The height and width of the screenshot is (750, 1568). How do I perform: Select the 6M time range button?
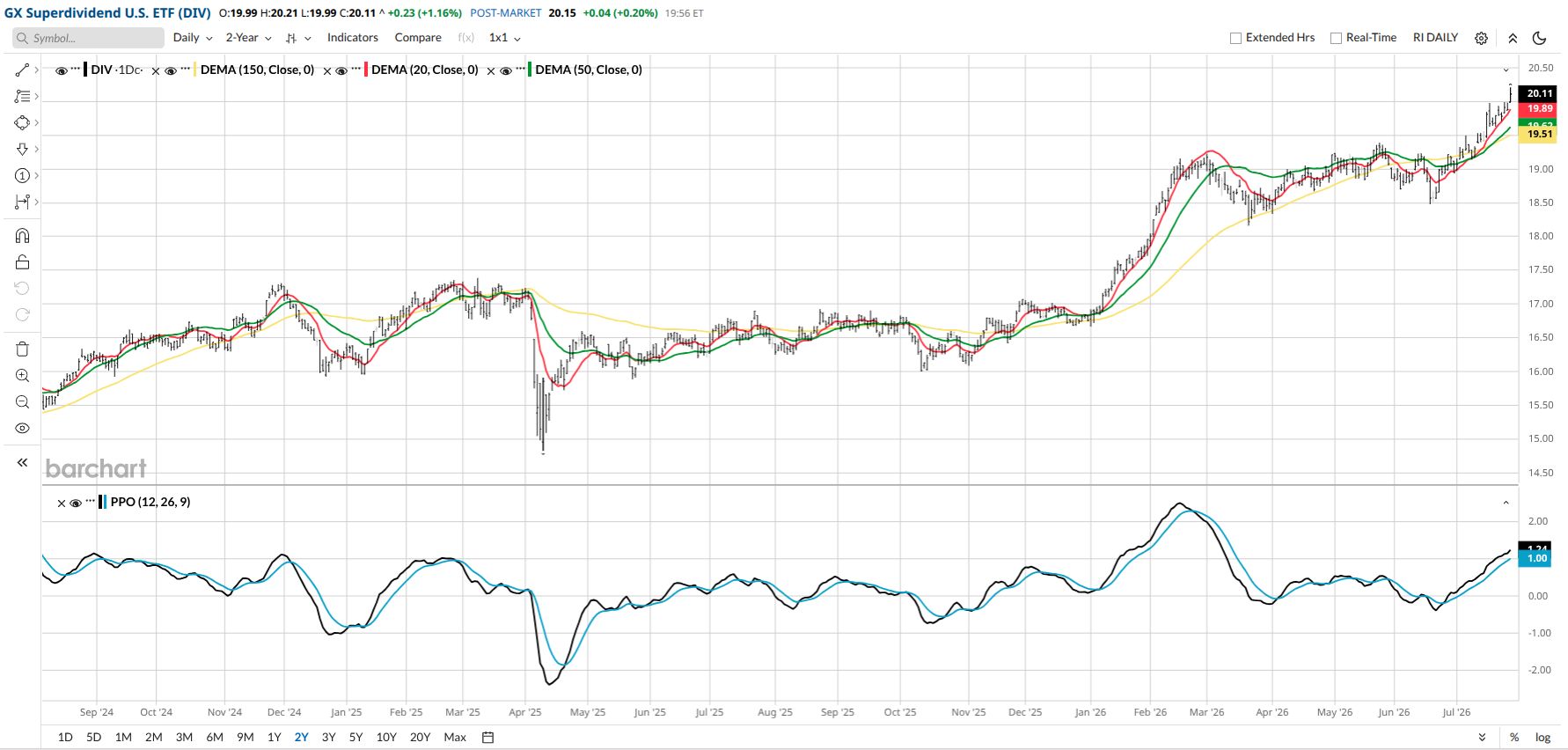215,737
